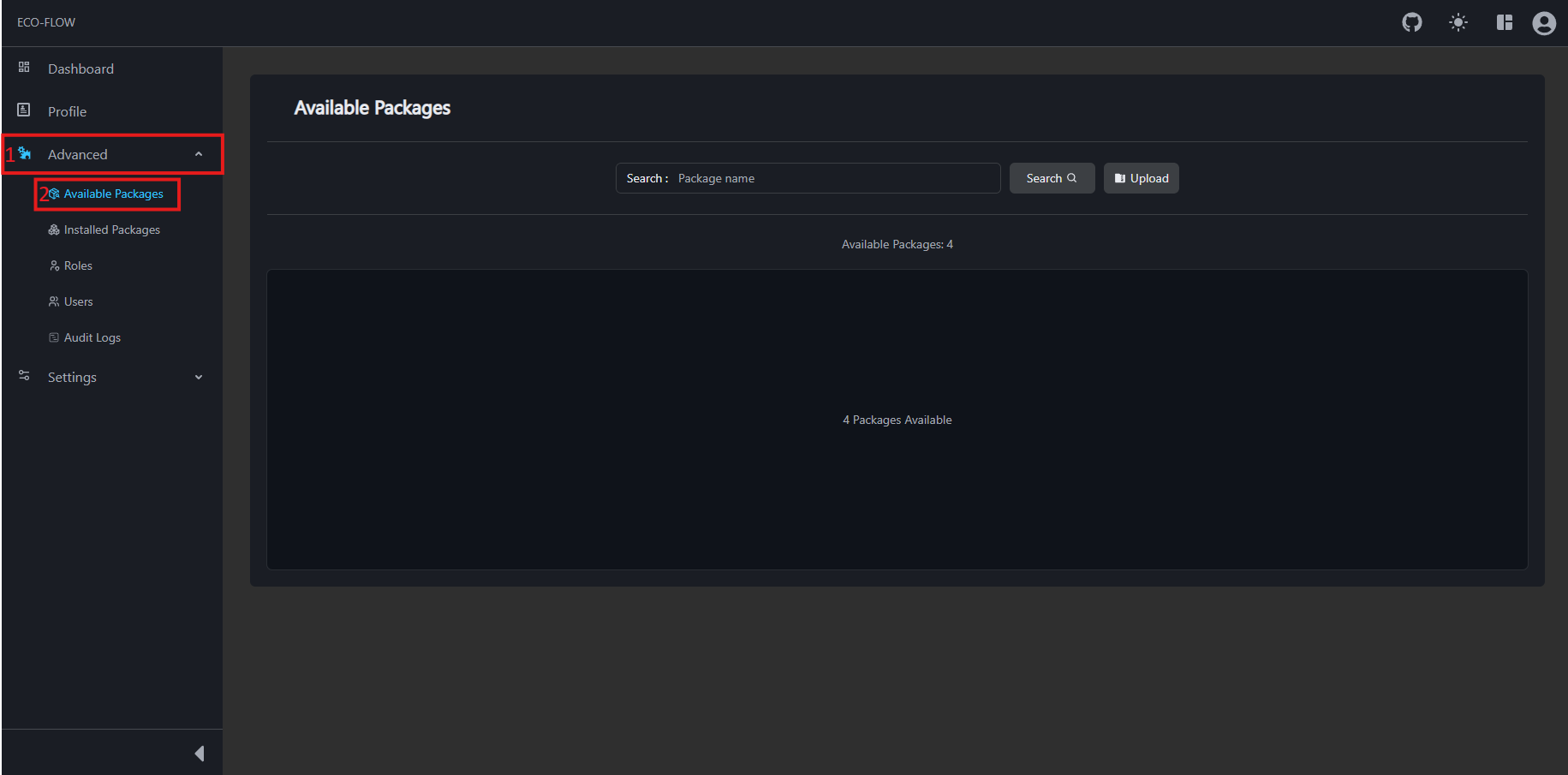Open the Audit Logs submenu entry

click(x=92, y=337)
